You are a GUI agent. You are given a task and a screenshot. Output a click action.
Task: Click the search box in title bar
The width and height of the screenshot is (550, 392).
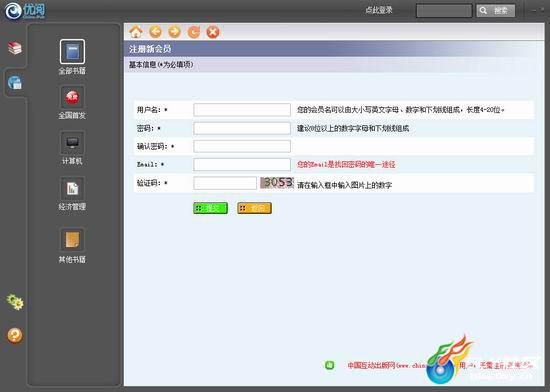(x=444, y=11)
